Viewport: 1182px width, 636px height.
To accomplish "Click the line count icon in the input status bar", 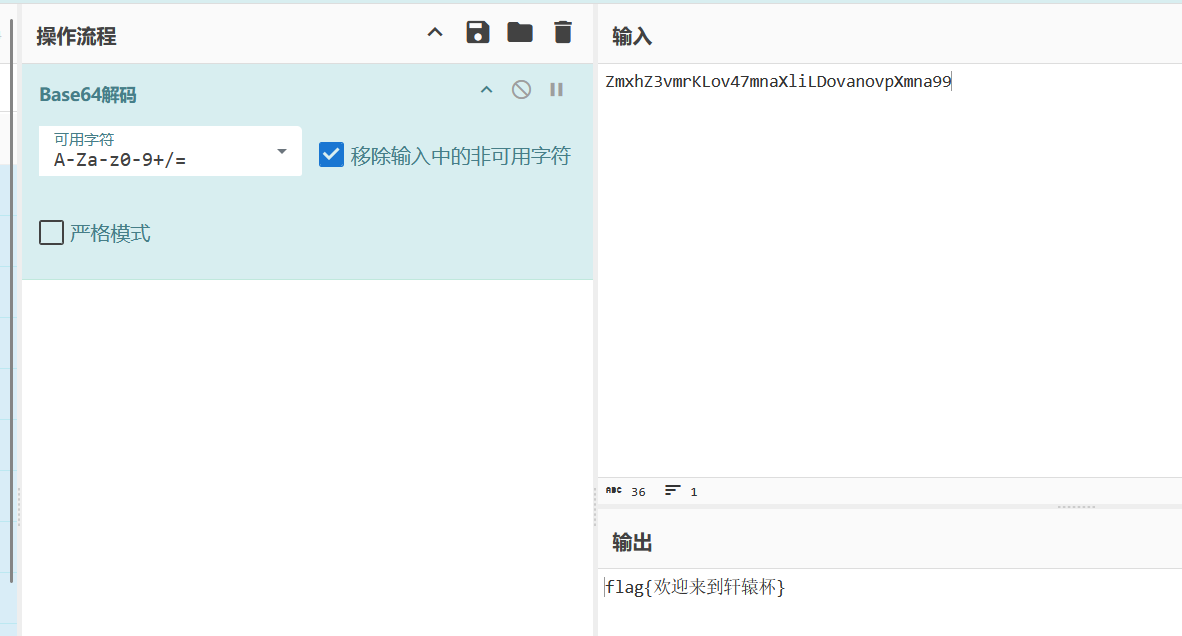I will (x=673, y=491).
